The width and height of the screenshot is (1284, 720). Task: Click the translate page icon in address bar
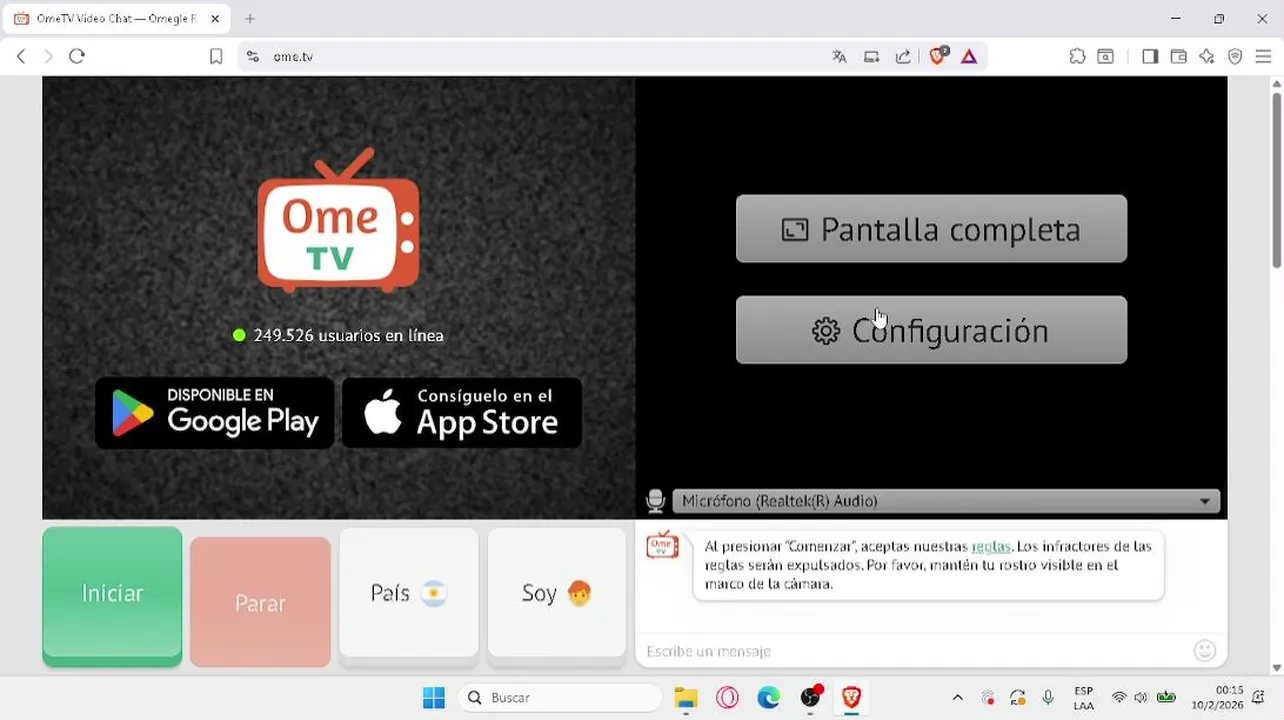[x=839, y=57]
